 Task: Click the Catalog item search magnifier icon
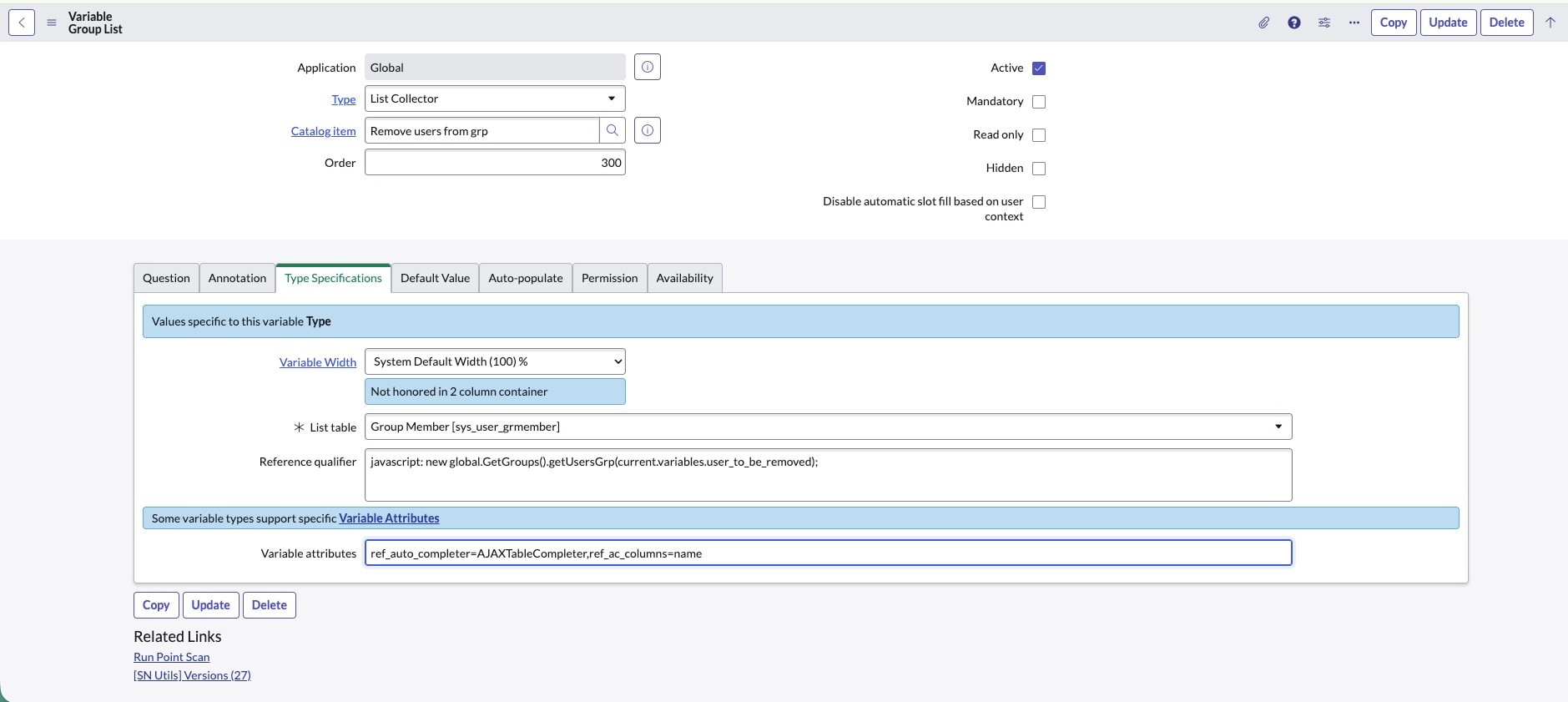coord(612,131)
